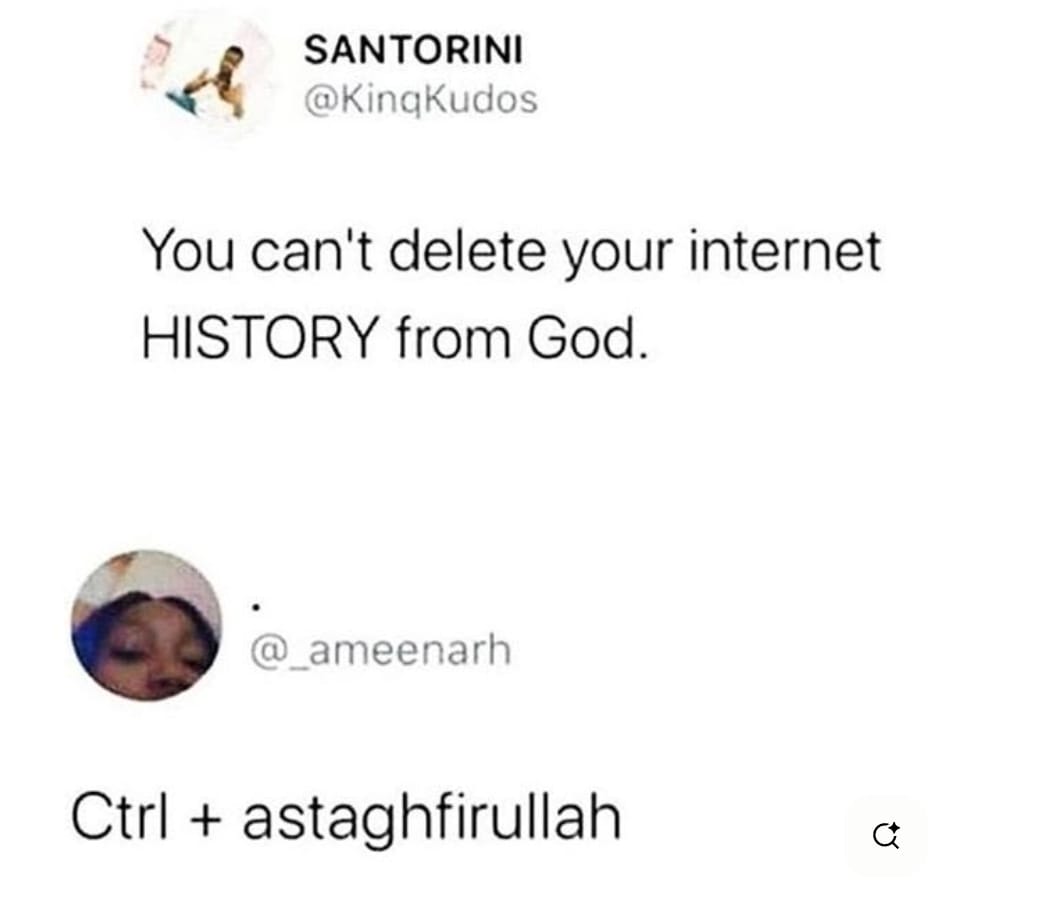Click the word "can't" in the tweet
This screenshot has height=915, width=1051.
(x=312, y=251)
